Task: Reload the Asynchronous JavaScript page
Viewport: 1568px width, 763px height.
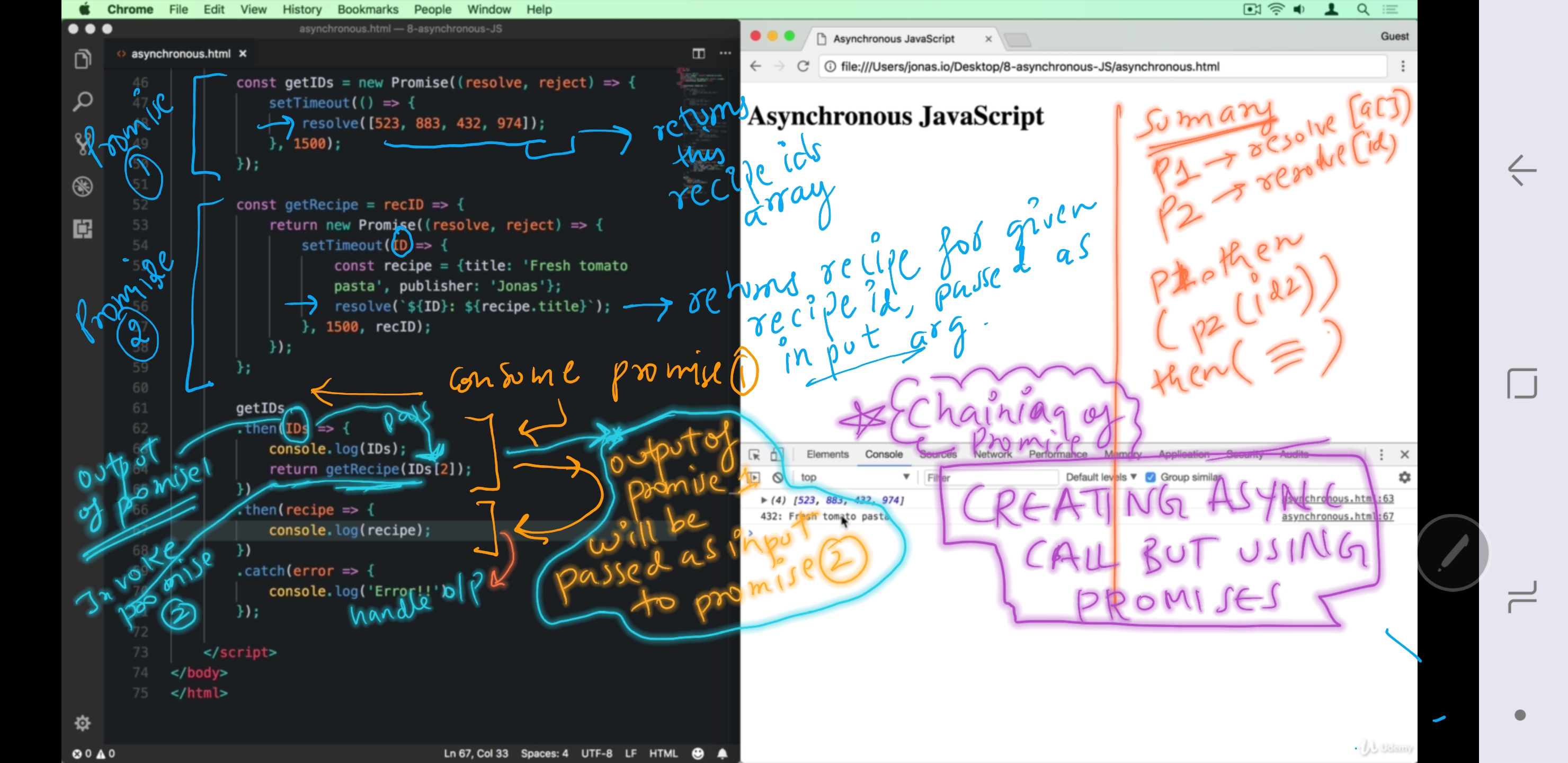Action: 803,66
